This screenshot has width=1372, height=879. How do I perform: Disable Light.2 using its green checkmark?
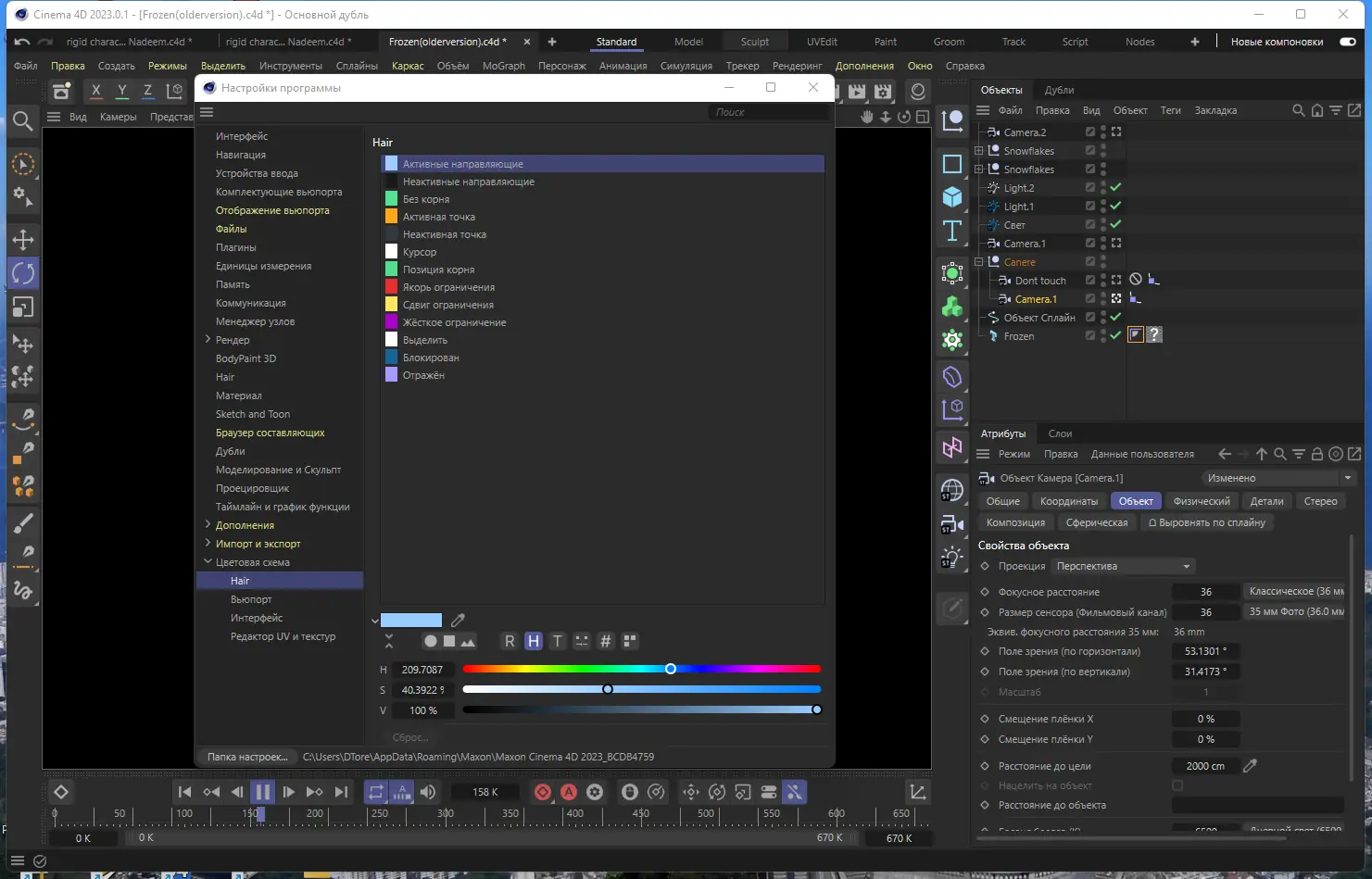tap(1116, 187)
